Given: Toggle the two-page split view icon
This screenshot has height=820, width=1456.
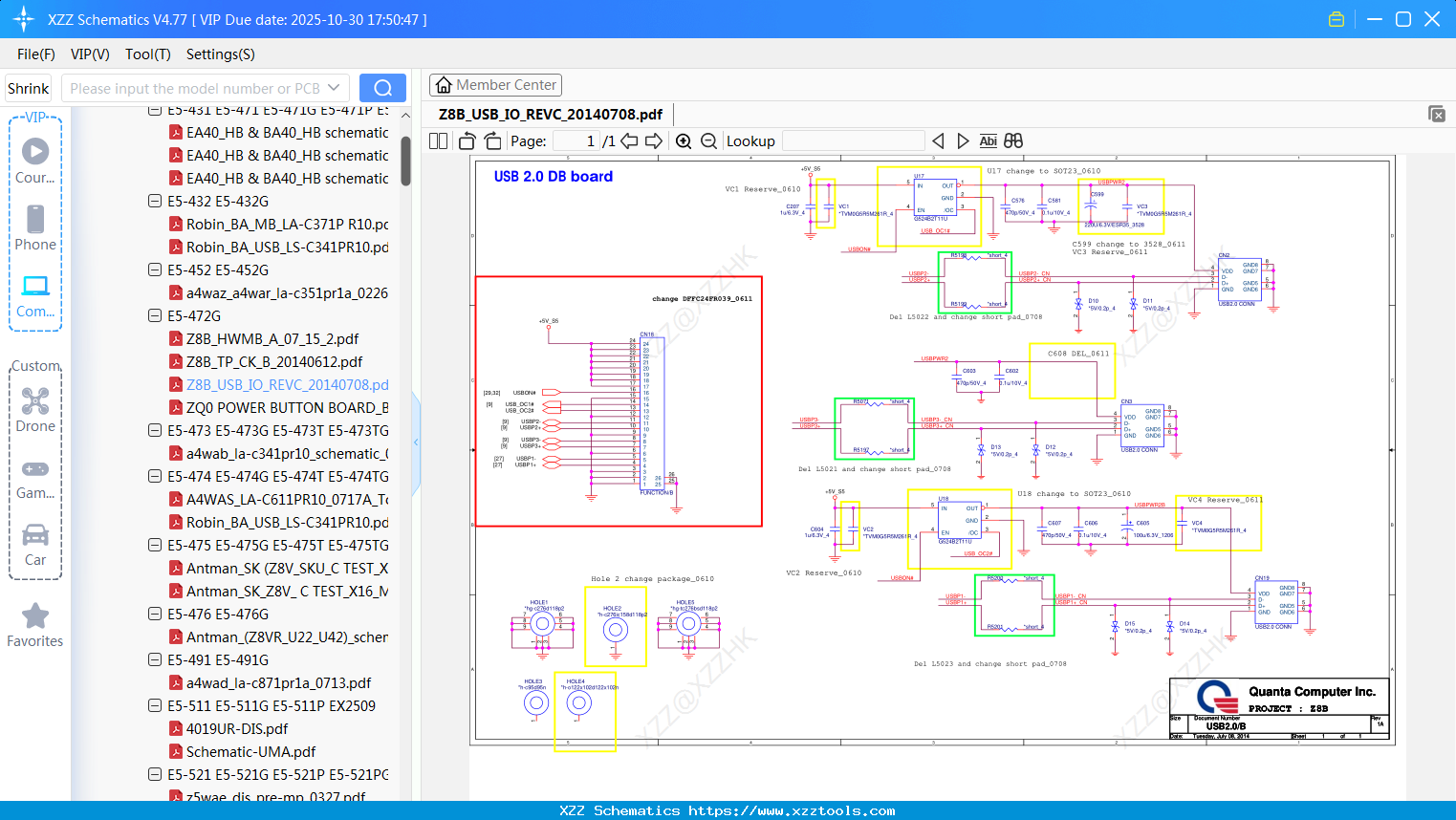Looking at the screenshot, I should pyautogui.click(x=439, y=141).
